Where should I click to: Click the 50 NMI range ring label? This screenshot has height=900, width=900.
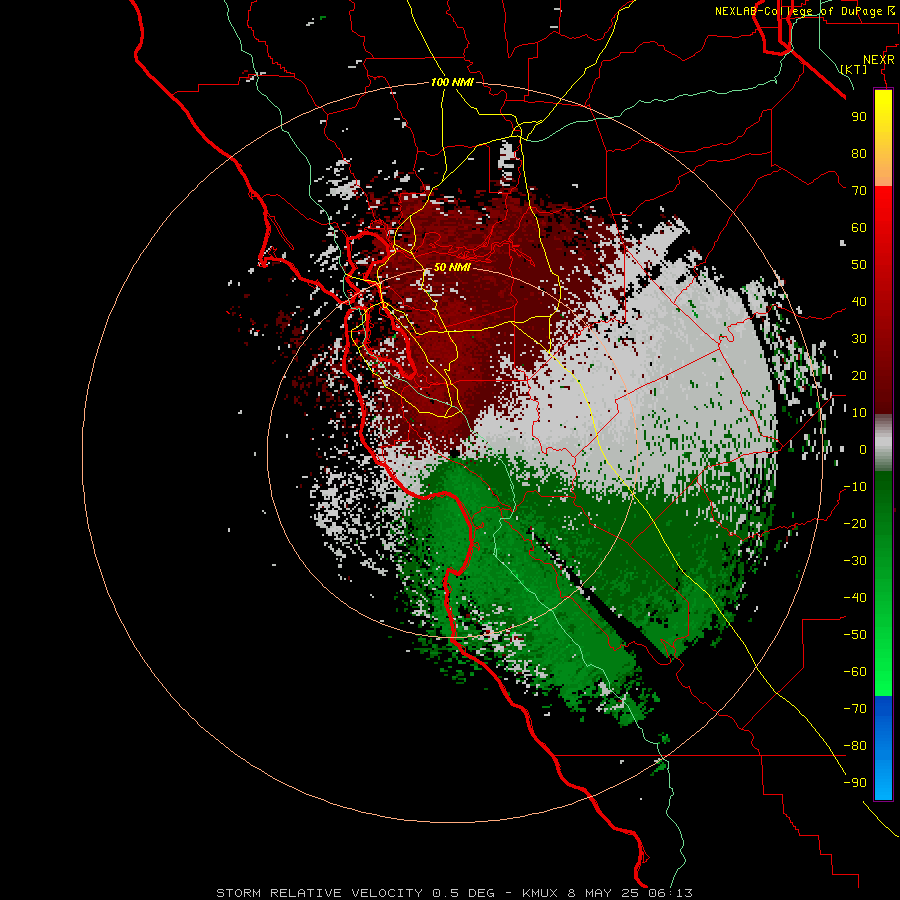click(x=452, y=267)
